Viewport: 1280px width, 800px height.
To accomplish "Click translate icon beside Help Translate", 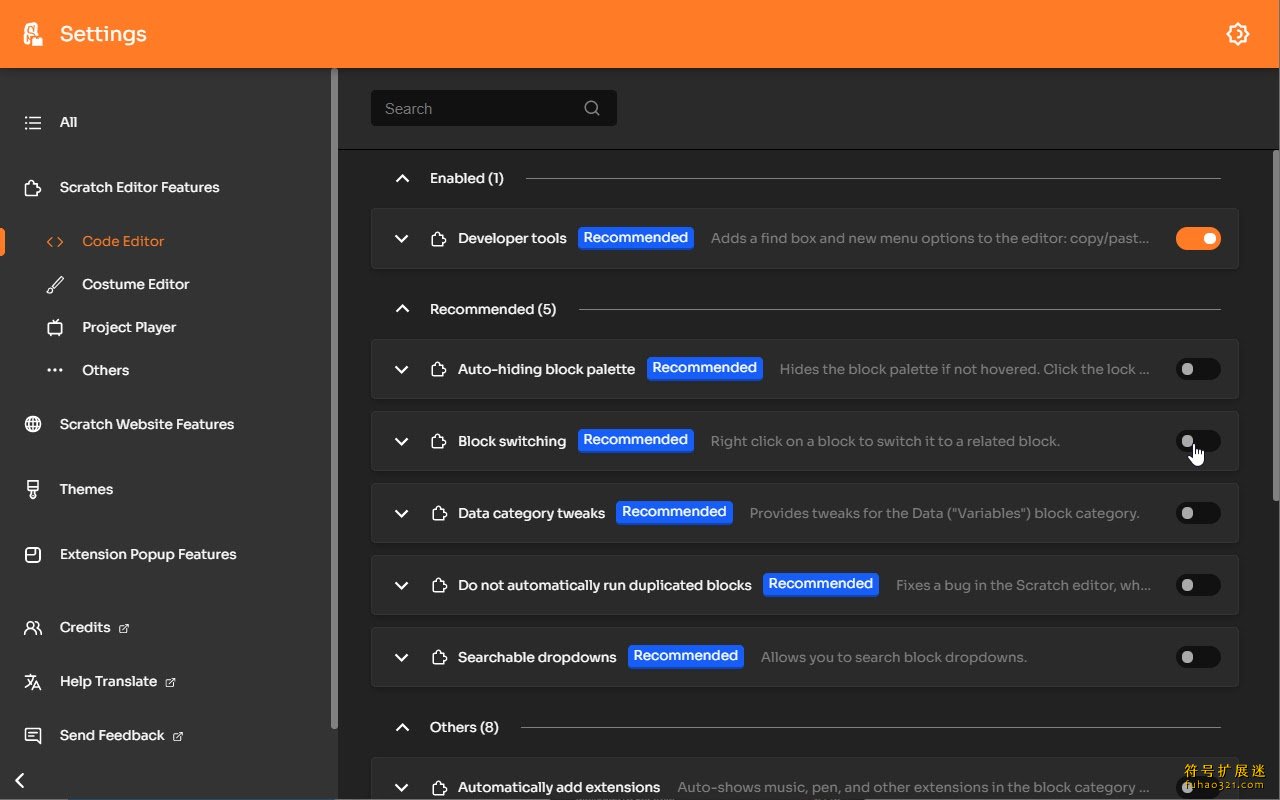I will tap(33, 682).
